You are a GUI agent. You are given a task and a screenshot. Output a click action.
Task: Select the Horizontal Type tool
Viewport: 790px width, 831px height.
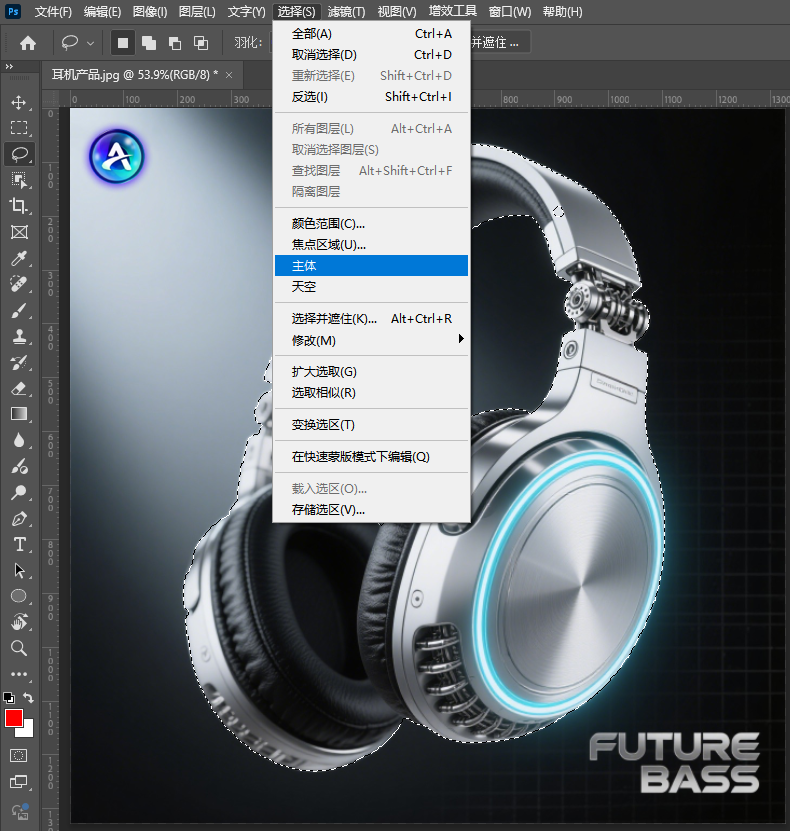pos(19,545)
